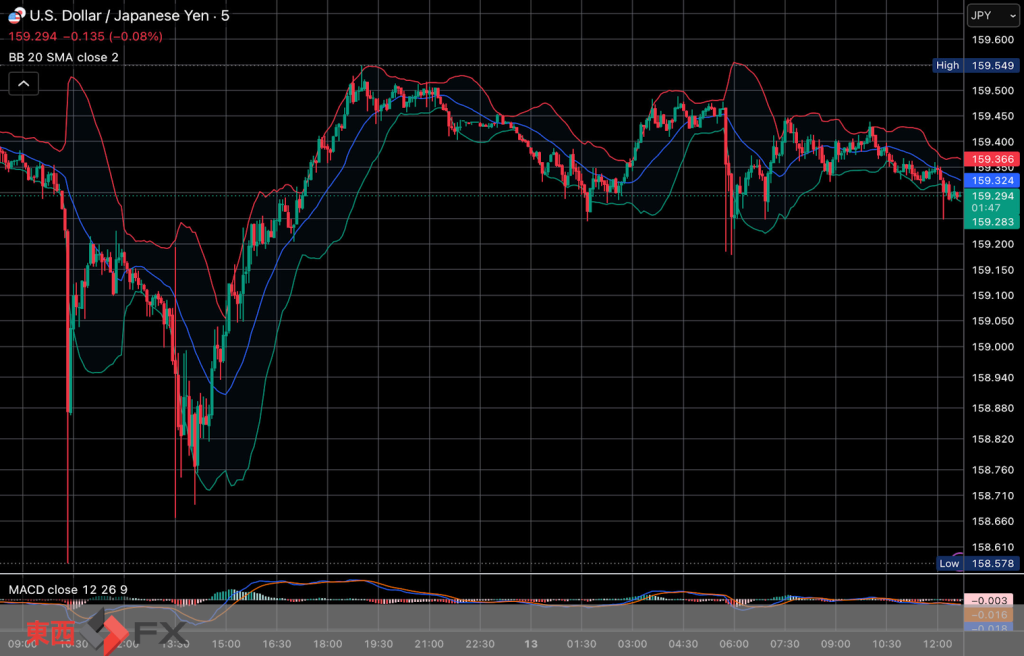
Task: Click the 159.000 price scale label
Action: (x=993, y=347)
